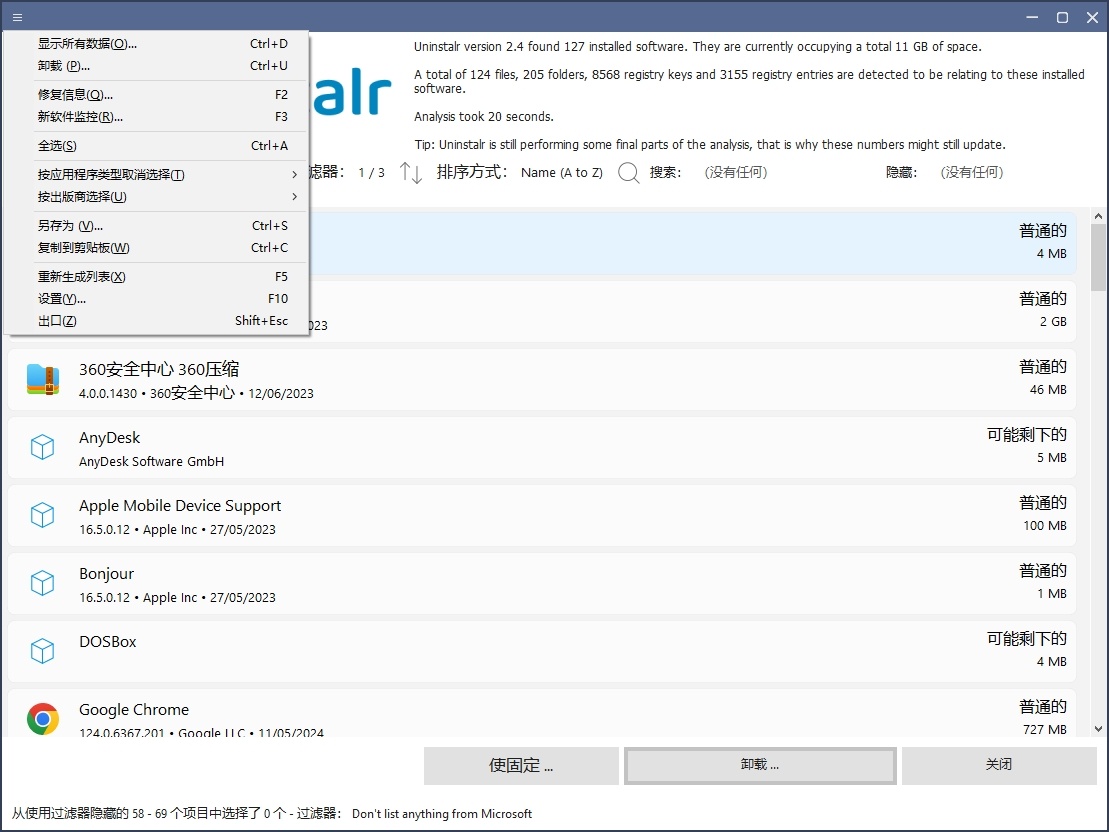Click the AnyDesk package icon
Image resolution: width=1109 pixels, height=832 pixels.
pyautogui.click(x=42, y=447)
